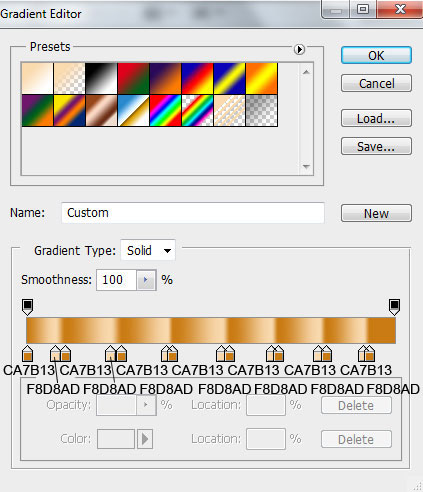This screenshot has height=492, width=423.
Task: Close the Gradient Editor window
Action: click(400, 10)
